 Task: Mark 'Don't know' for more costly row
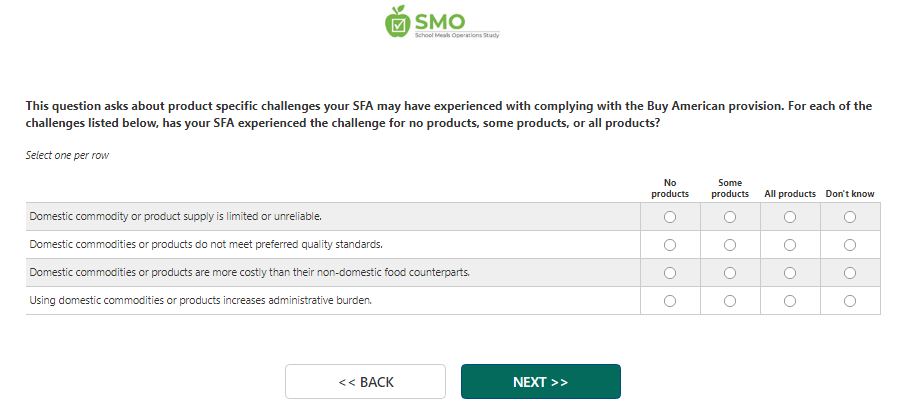850,272
